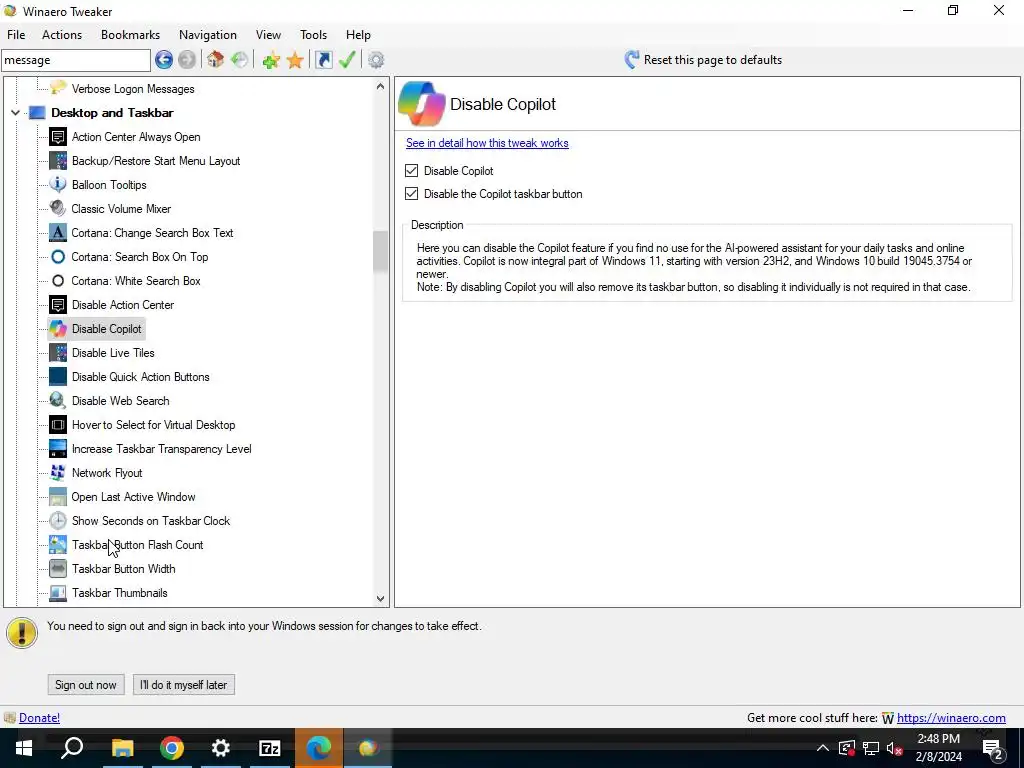
Task: Open the View menu
Action: (x=268, y=35)
